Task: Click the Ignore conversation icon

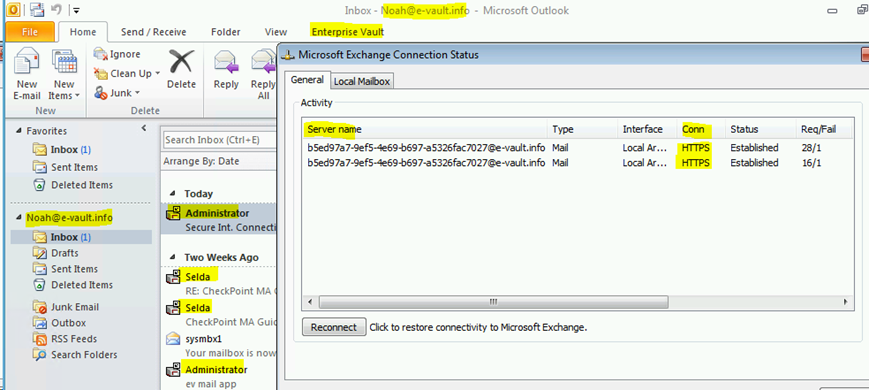Action: tap(100, 54)
